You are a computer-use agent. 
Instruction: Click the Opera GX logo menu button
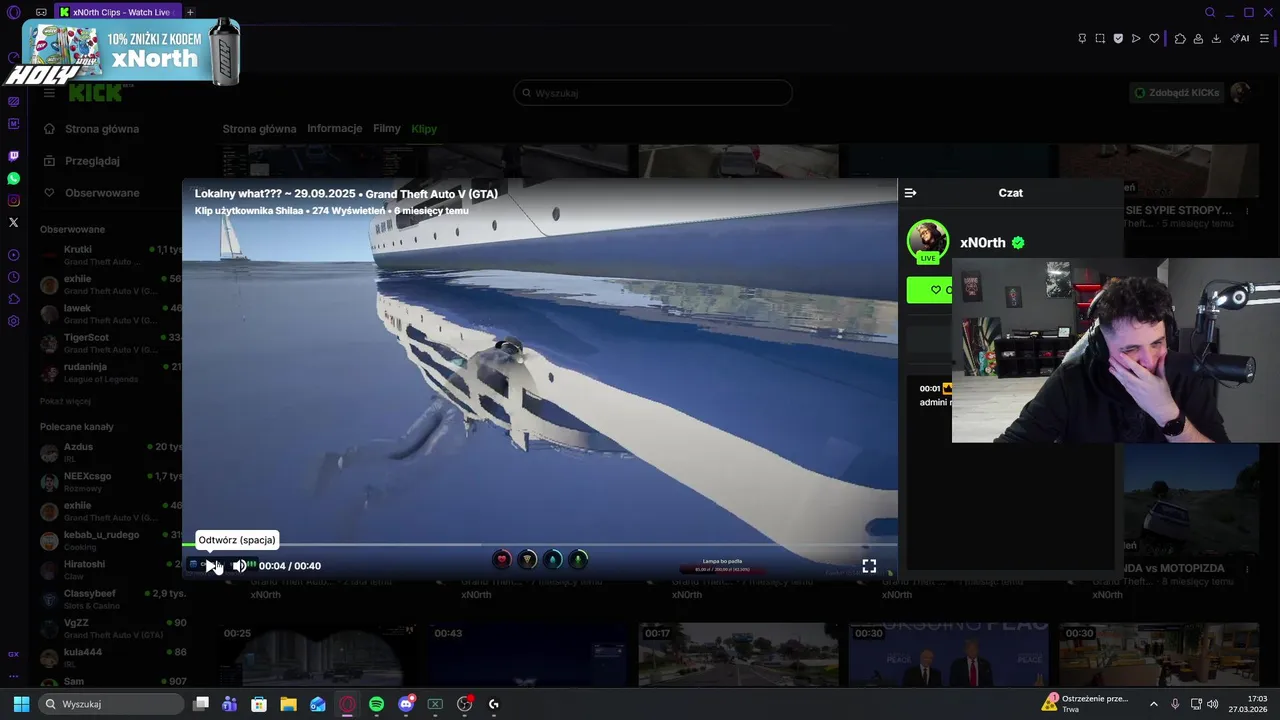pyautogui.click(x=13, y=12)
